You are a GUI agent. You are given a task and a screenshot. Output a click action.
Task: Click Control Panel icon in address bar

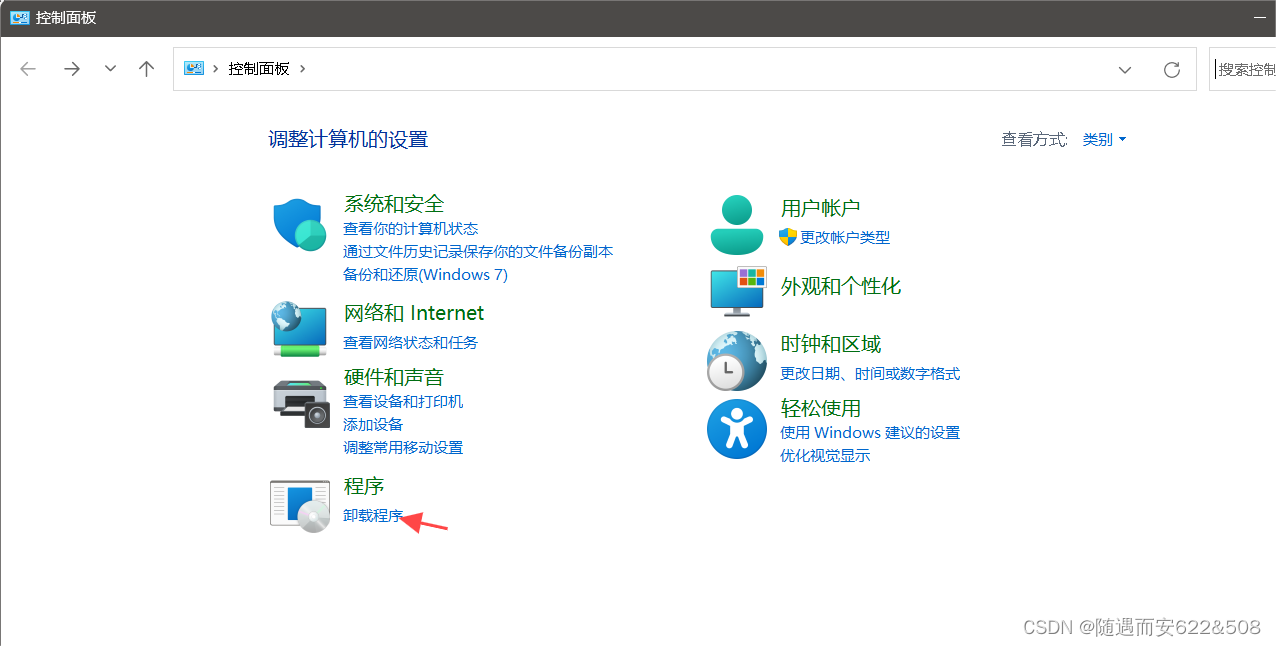(194, 68)
